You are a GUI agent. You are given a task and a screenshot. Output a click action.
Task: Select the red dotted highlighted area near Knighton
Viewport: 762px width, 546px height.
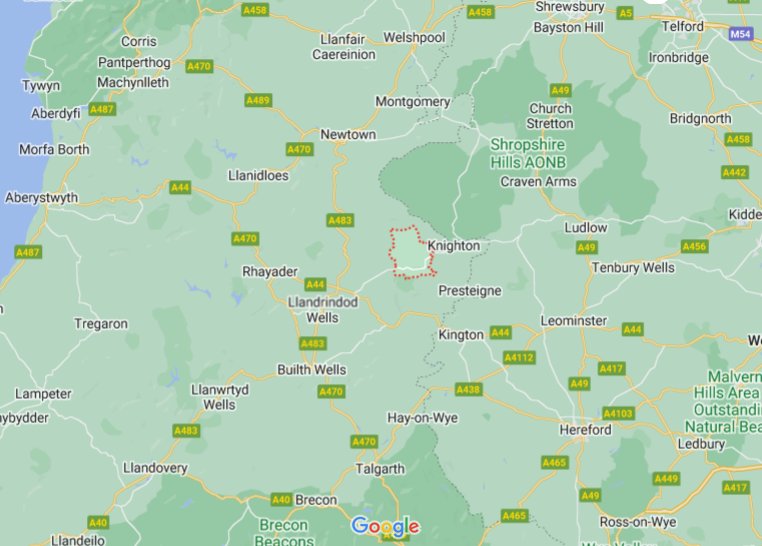411,253
